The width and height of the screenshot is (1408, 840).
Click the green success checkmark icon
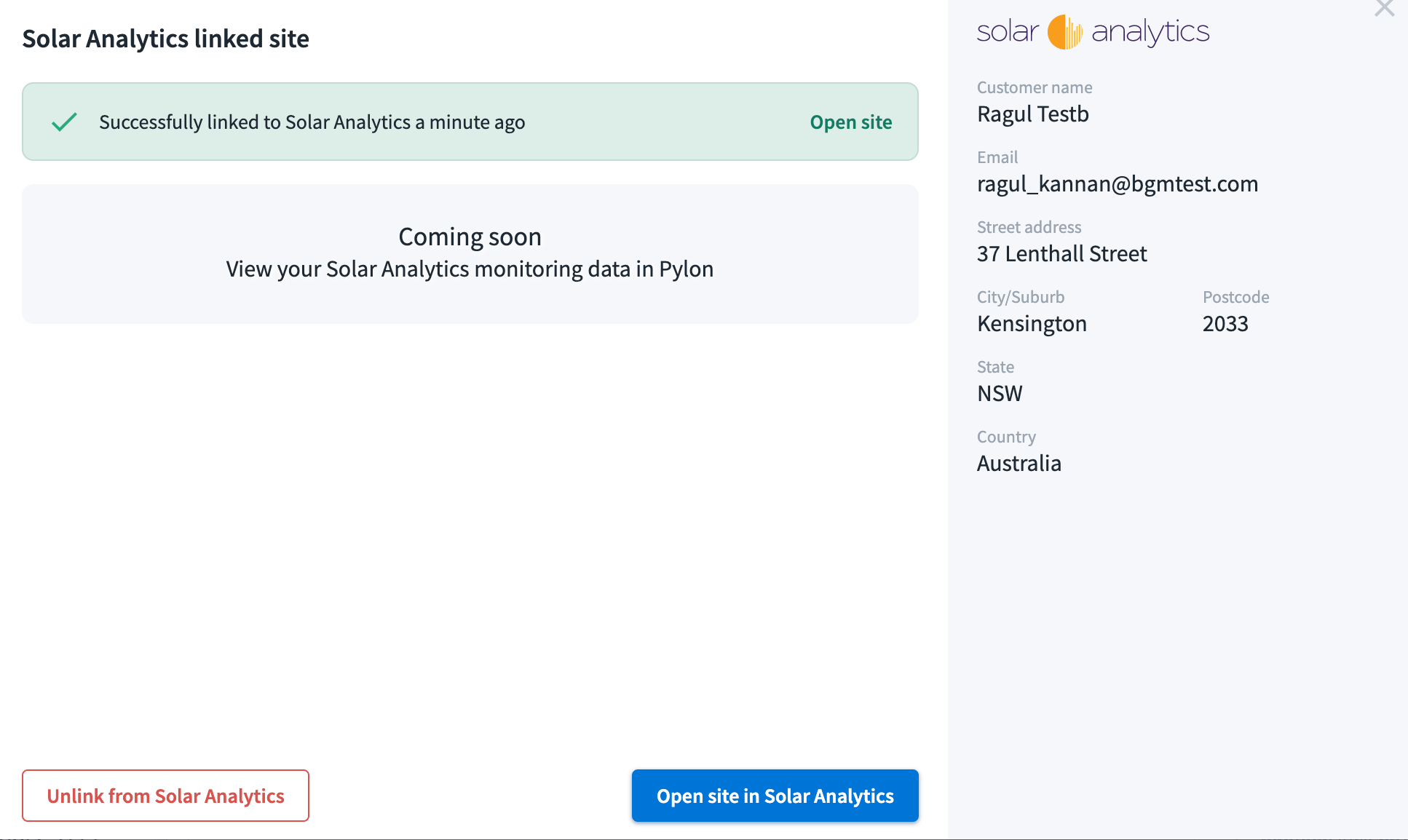(64, 122)
